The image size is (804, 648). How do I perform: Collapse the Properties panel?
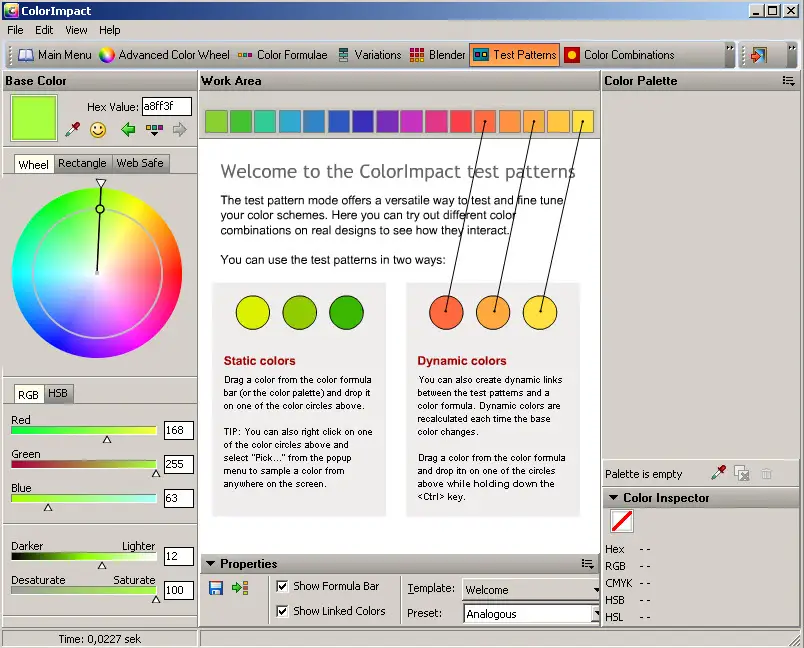210,563
